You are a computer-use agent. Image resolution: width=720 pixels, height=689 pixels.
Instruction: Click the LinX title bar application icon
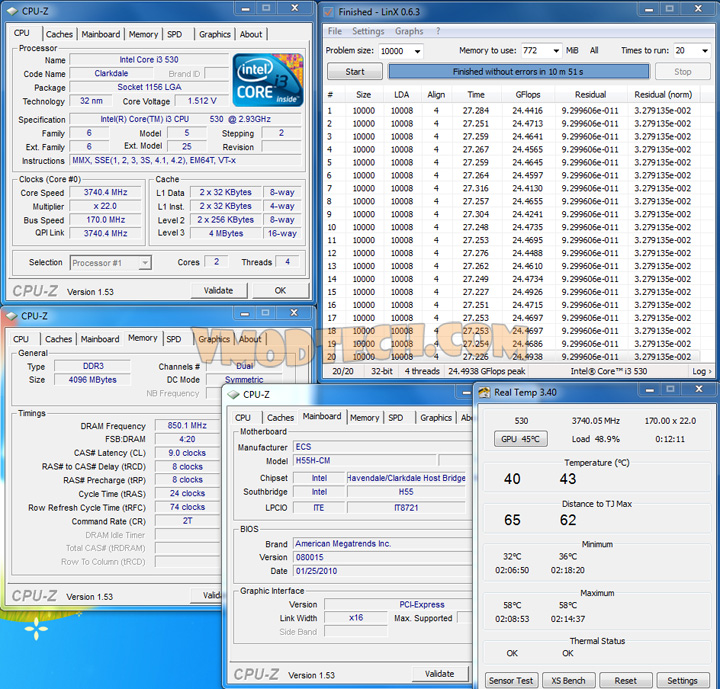pyautogui.click(x=328, y=12)
